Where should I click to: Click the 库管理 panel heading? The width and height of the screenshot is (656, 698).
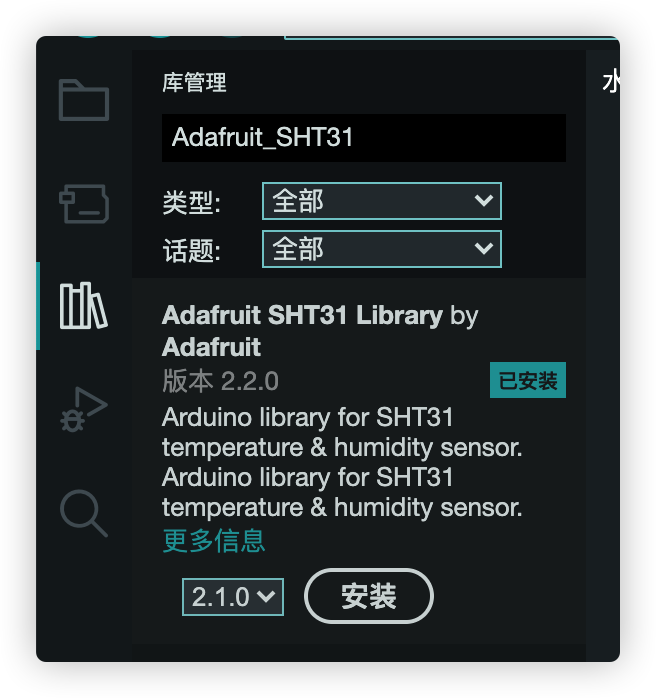[194, 83]
